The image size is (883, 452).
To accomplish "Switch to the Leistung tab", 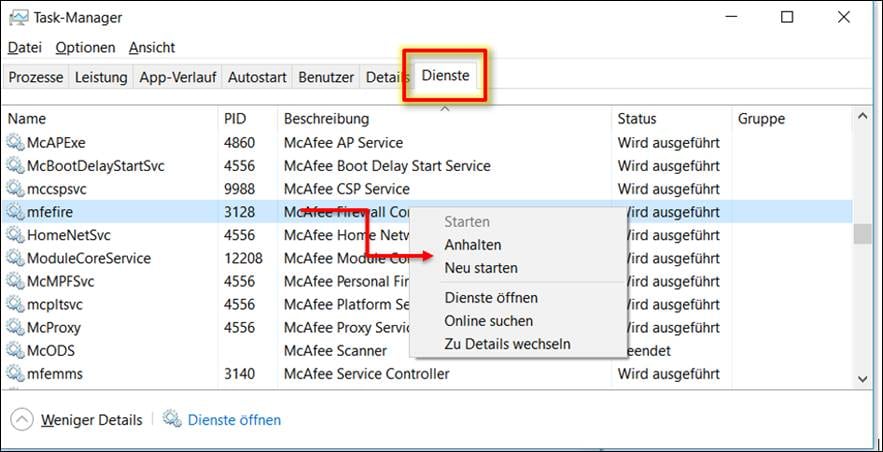I will 101,77.
